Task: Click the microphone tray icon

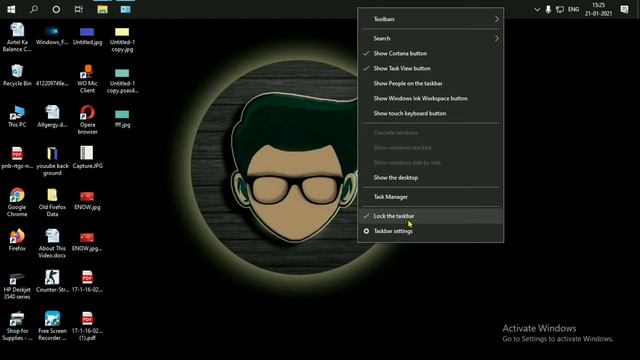Action: [548, 9]
